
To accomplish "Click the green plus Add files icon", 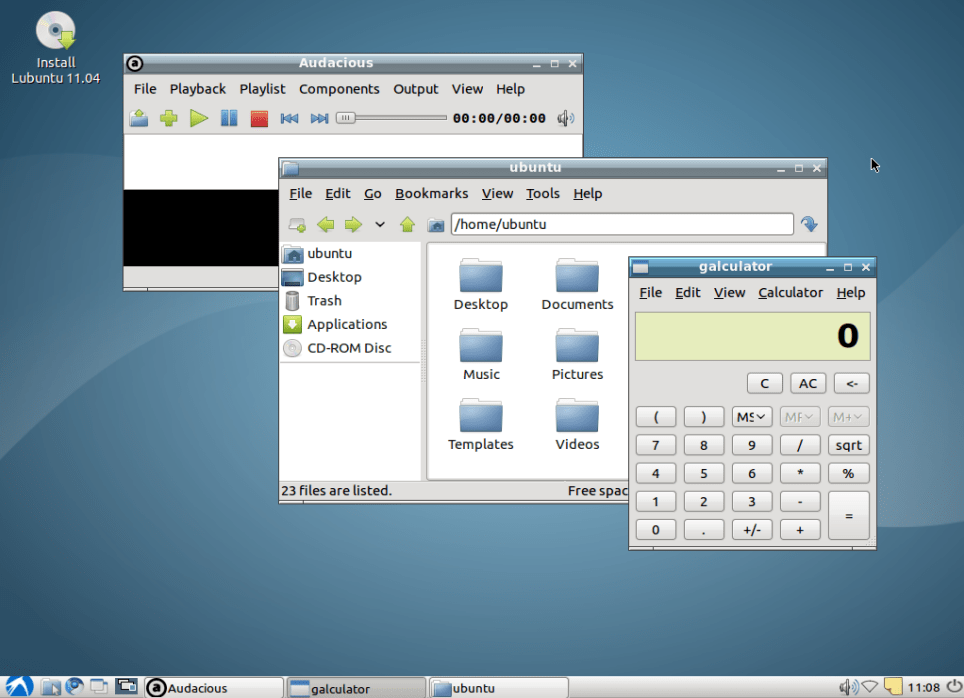I will (168, 118).
